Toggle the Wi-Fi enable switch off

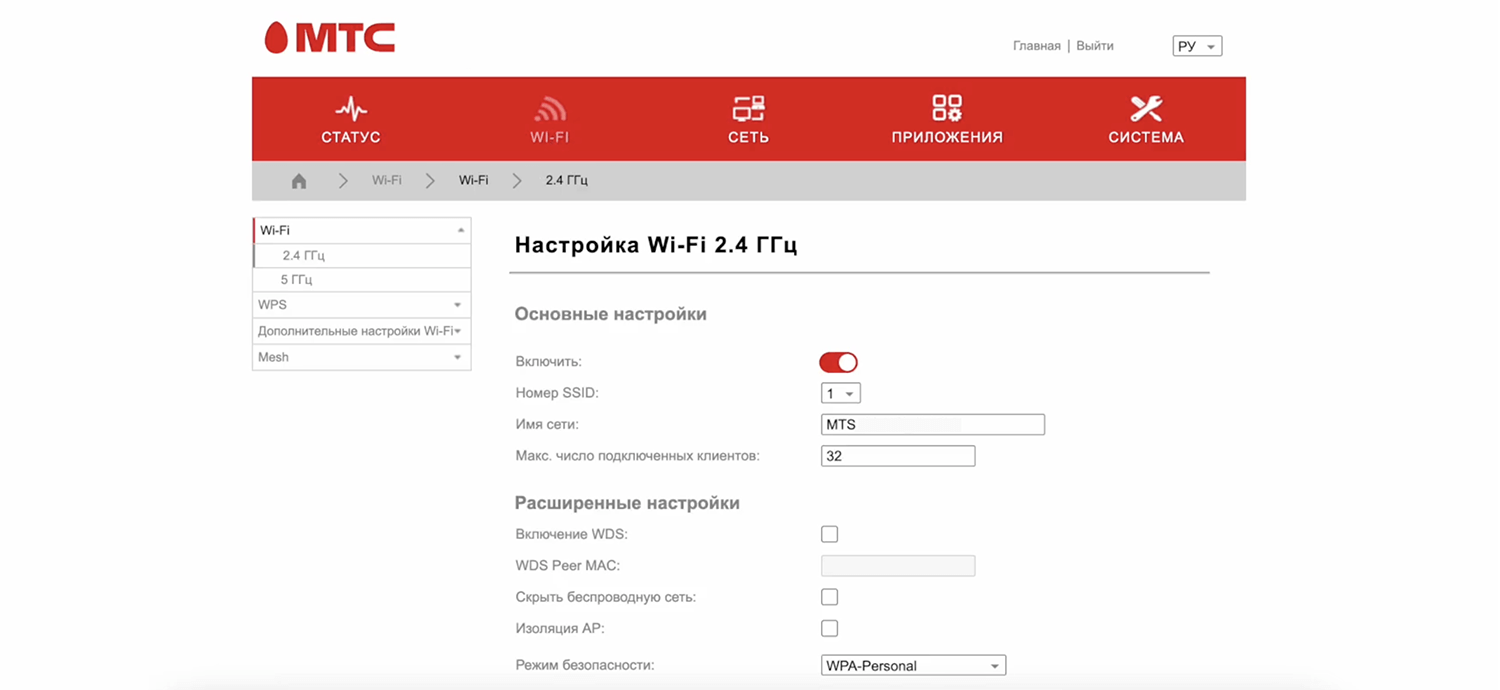(838, 362)
